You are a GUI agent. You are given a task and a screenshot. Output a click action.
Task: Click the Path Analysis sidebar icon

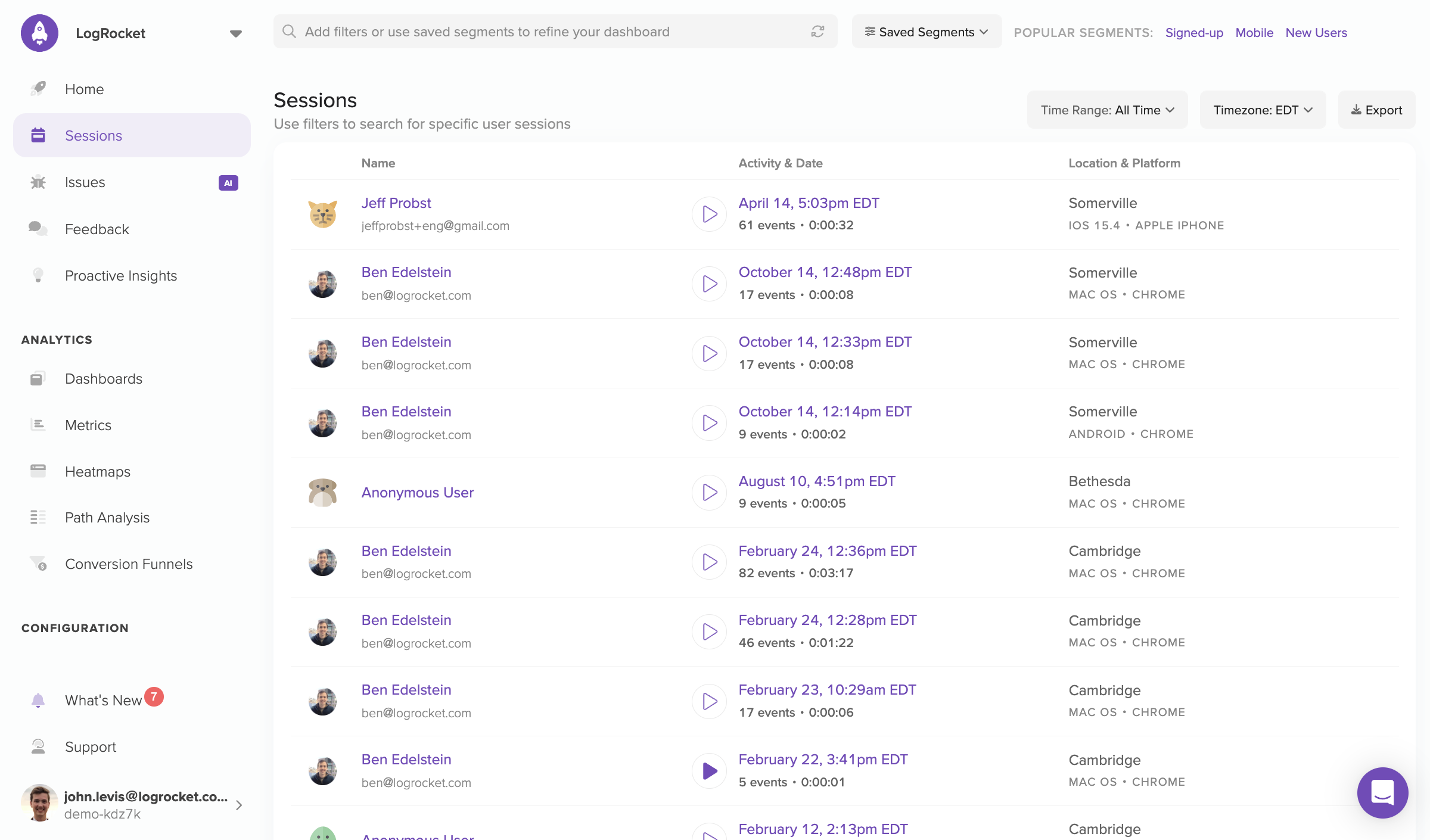38,517
